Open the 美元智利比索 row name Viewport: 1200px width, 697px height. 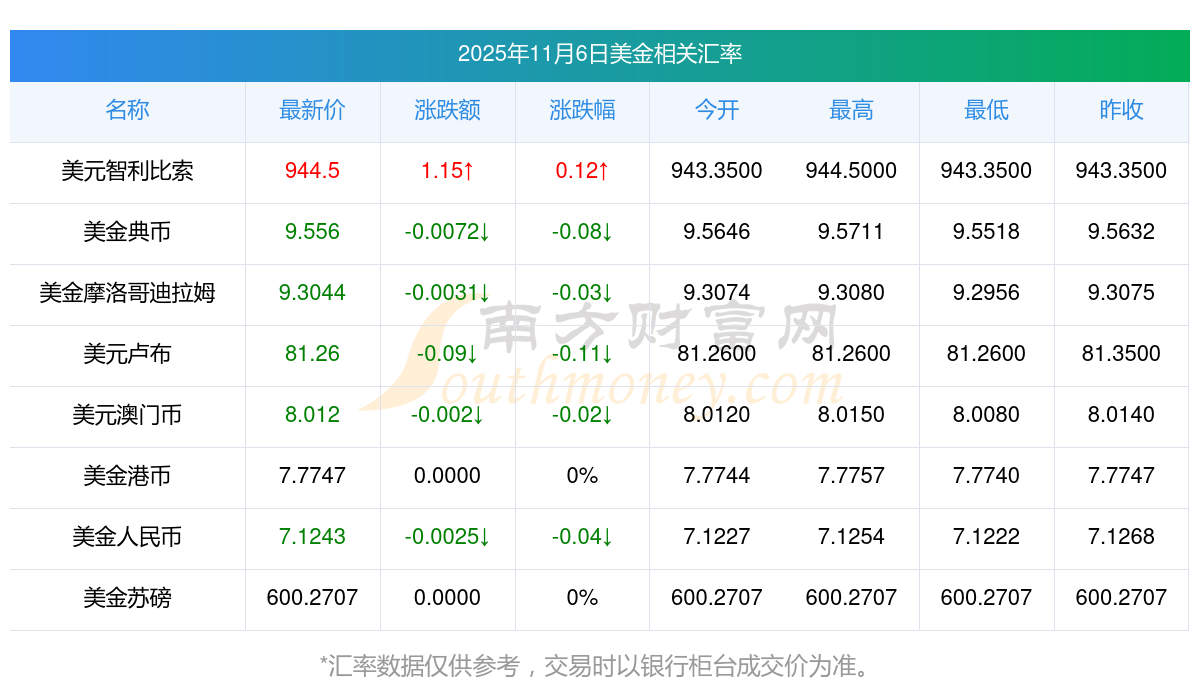[127, 171]
